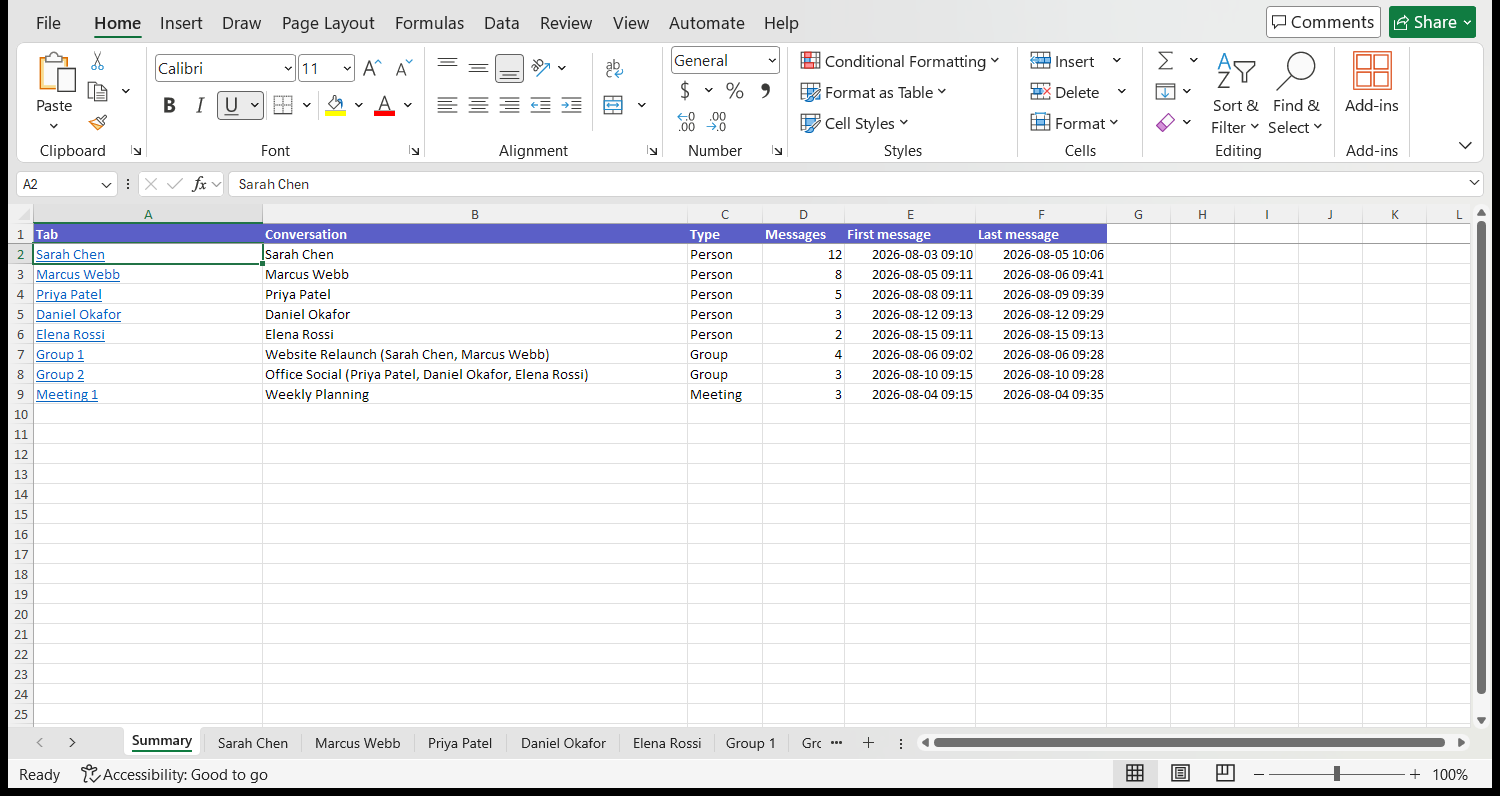Image resolution: width=1500 pixels, height=796 pixels.
Task: Click the formula bar showing Sarah Chen
Action: coord(855,184)
